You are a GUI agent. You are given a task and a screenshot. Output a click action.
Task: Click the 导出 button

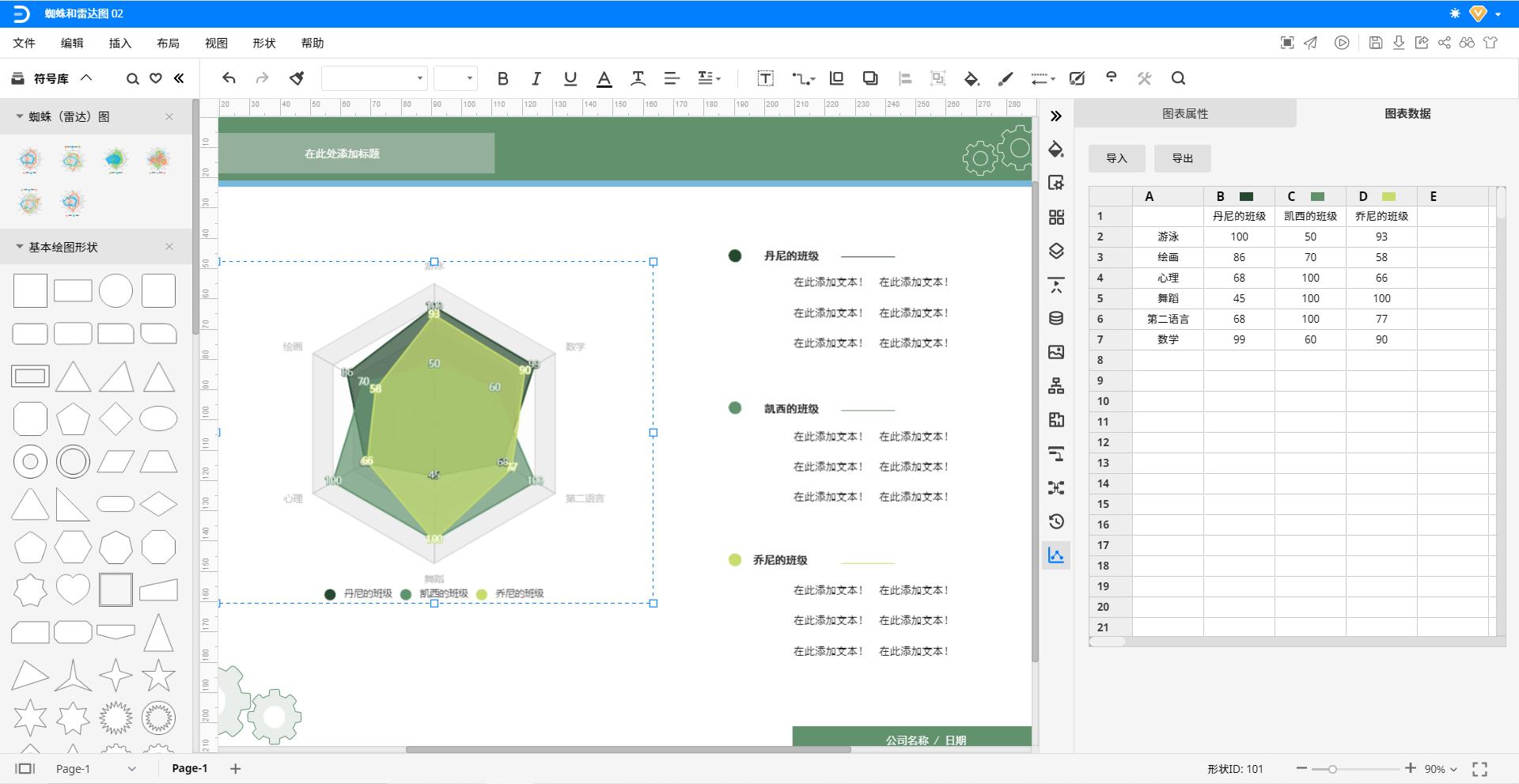click(x=1182, y=158)
